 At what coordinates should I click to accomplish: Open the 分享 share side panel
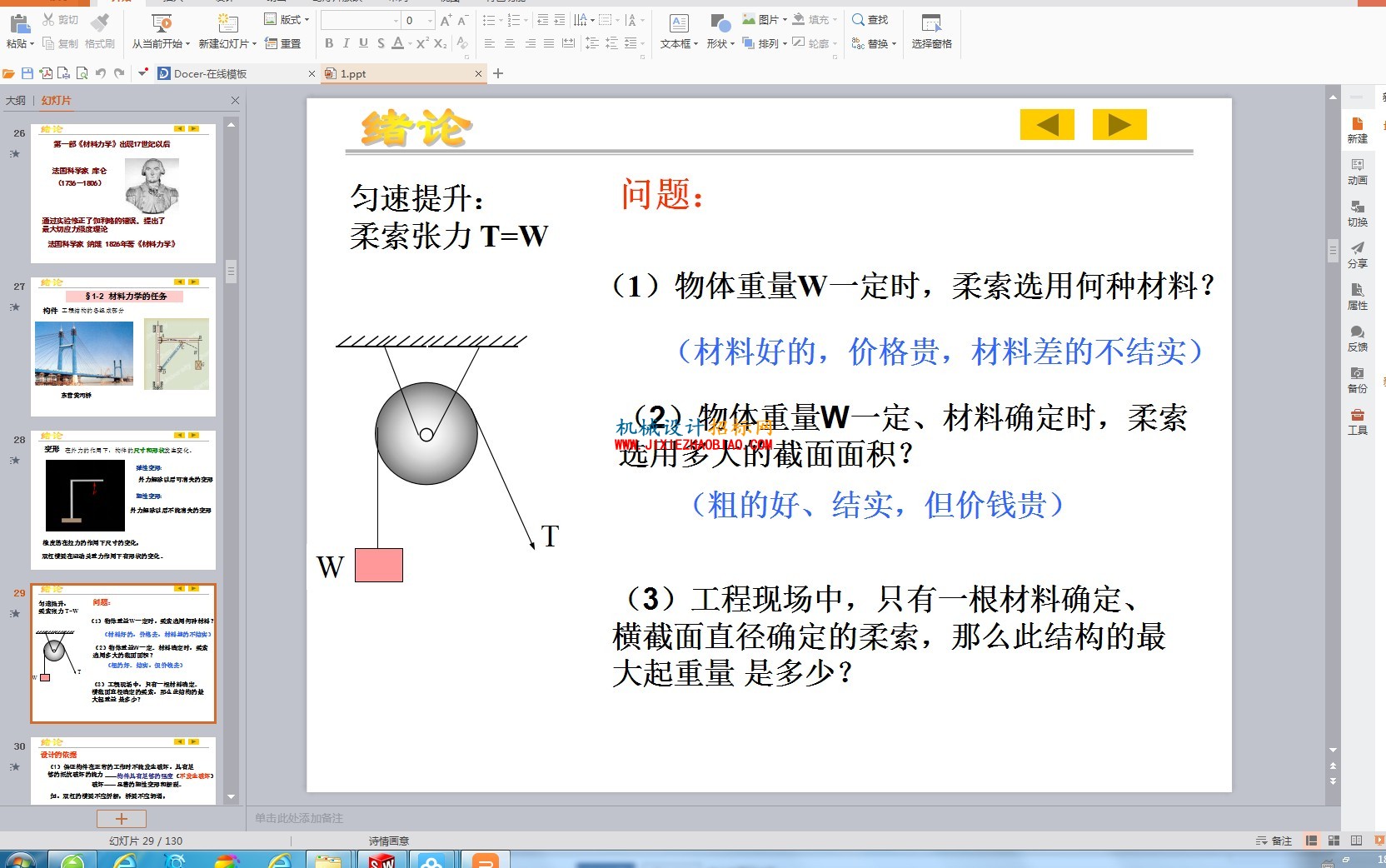[1357, 255]
